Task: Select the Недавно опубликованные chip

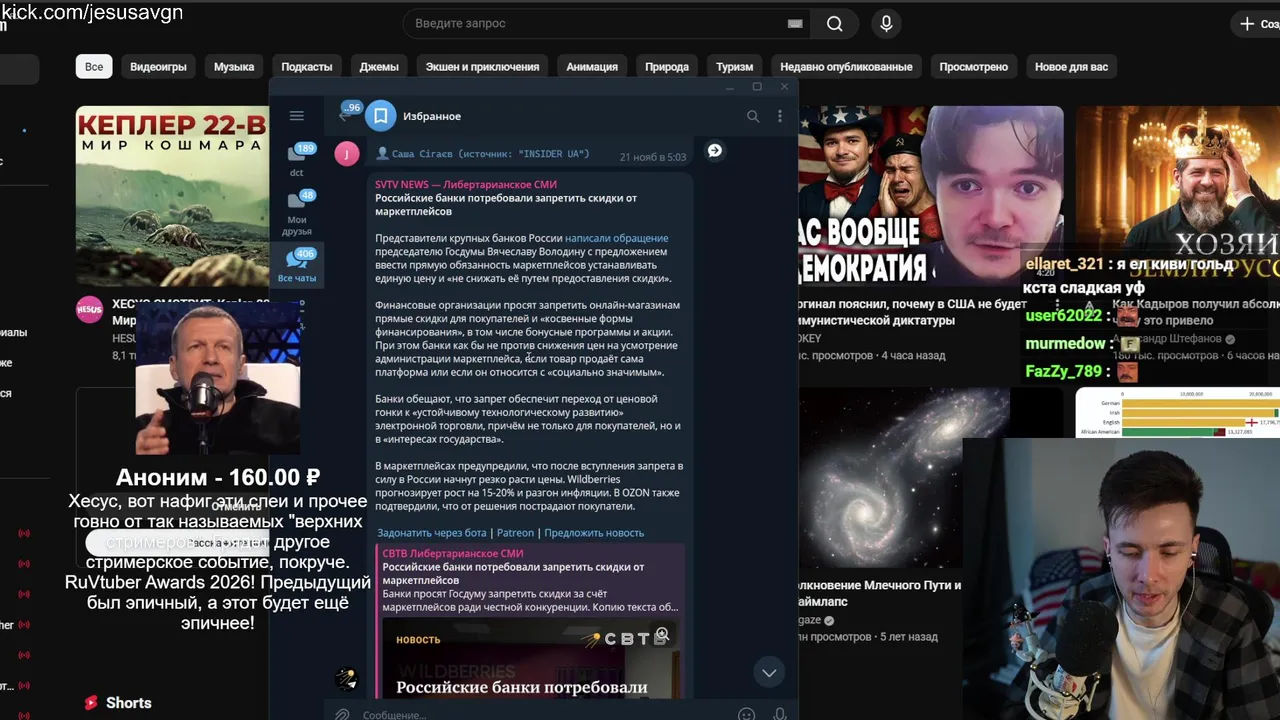Action: [846, 67]
